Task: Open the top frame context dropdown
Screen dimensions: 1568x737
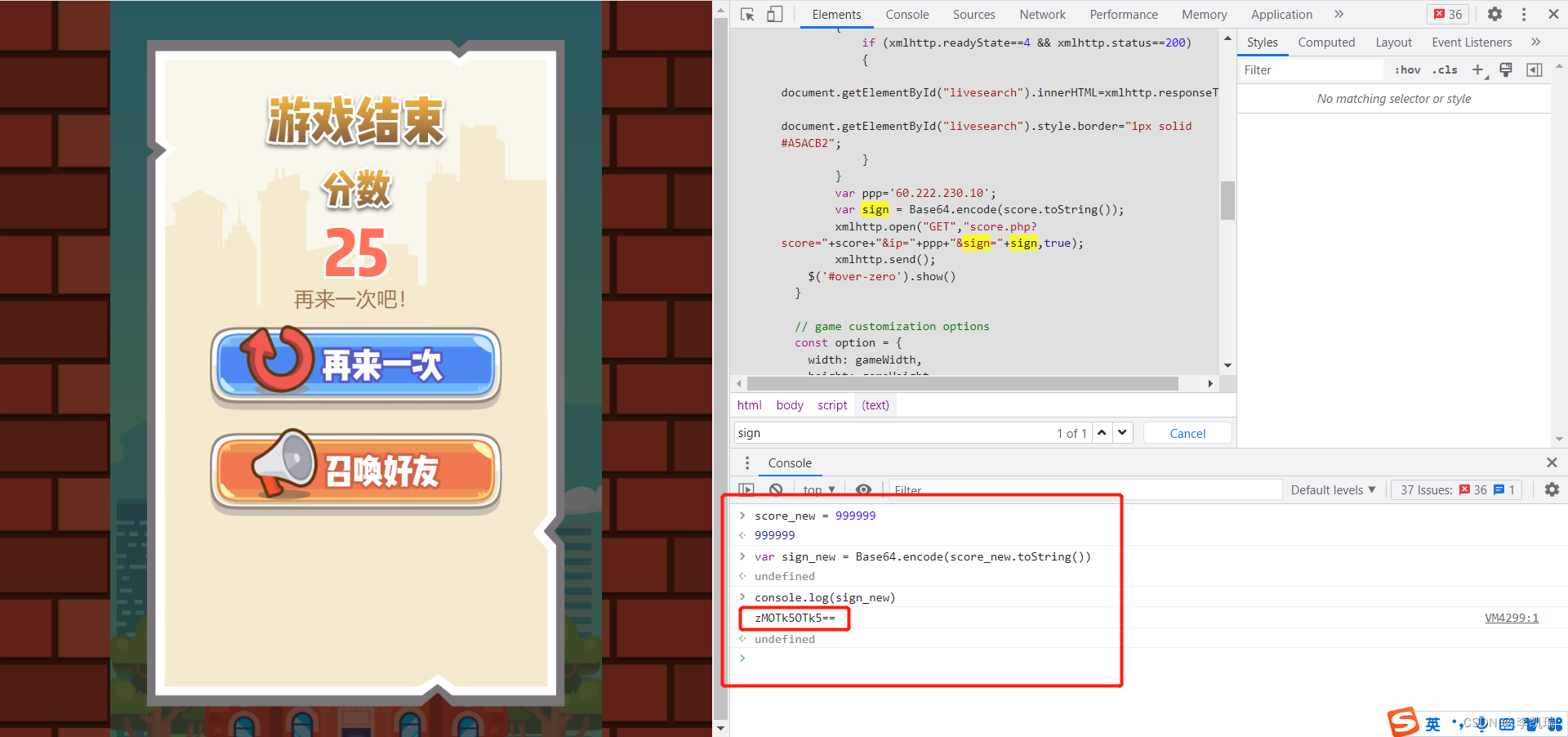Action: (x=817, y=489)
